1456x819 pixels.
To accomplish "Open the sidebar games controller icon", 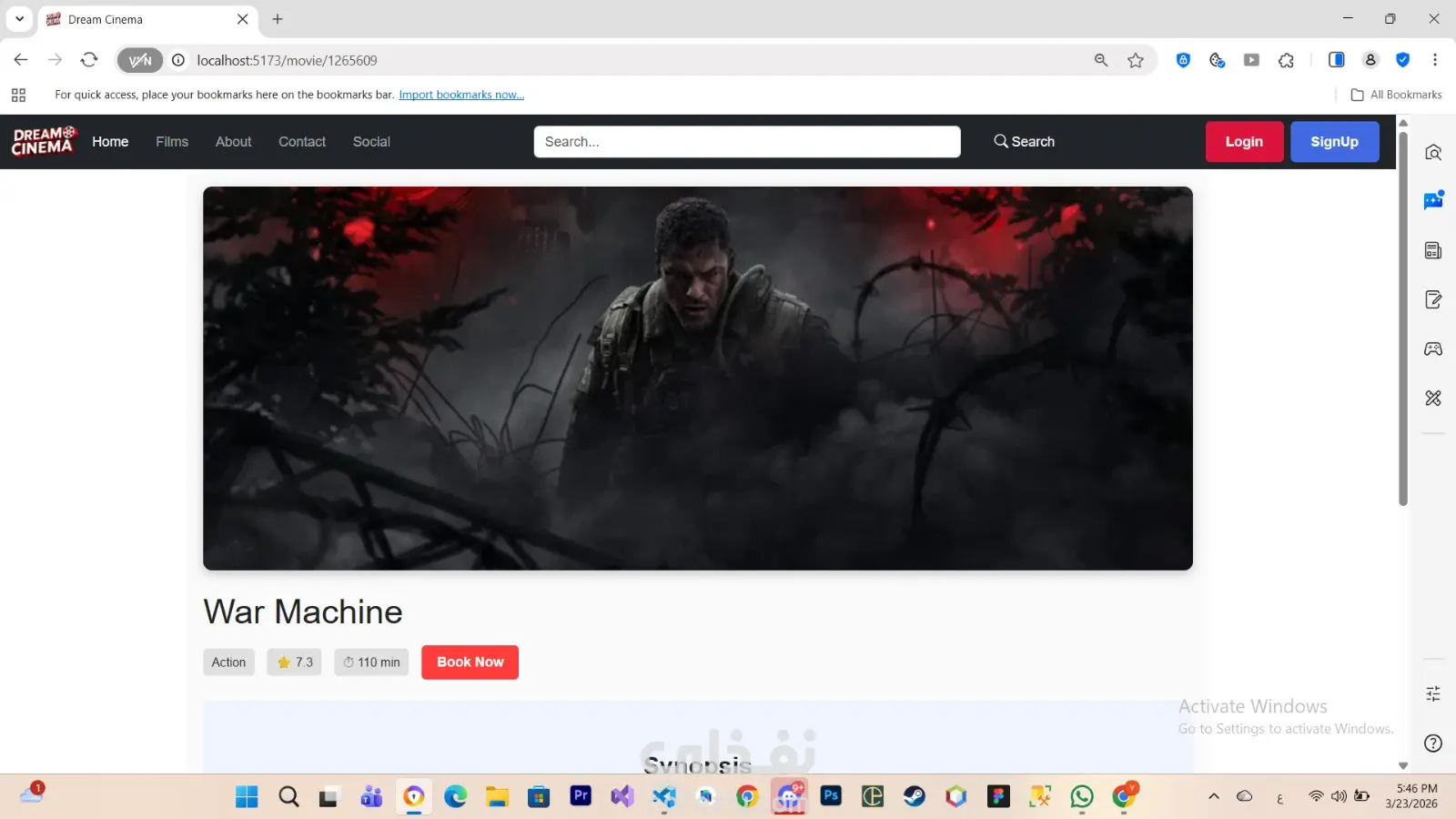I will [x=1433, y=349].
